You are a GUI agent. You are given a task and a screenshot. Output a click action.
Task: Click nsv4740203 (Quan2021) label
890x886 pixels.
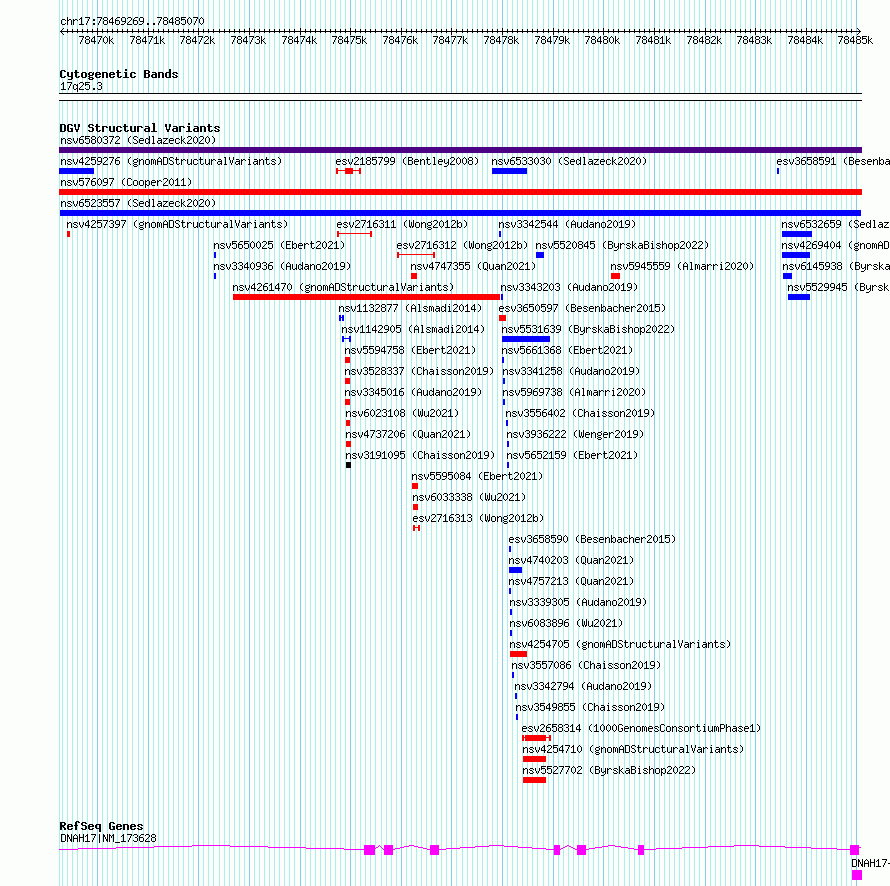572,560
